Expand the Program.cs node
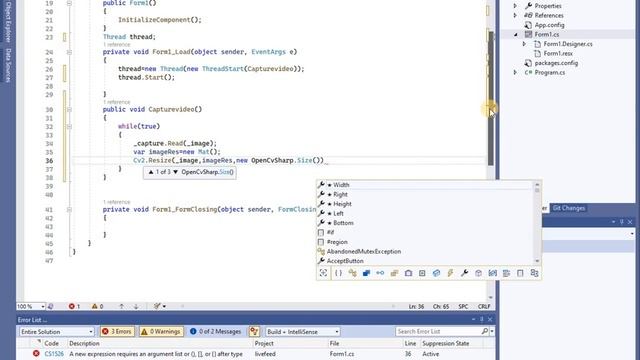 tap(515, 72)
